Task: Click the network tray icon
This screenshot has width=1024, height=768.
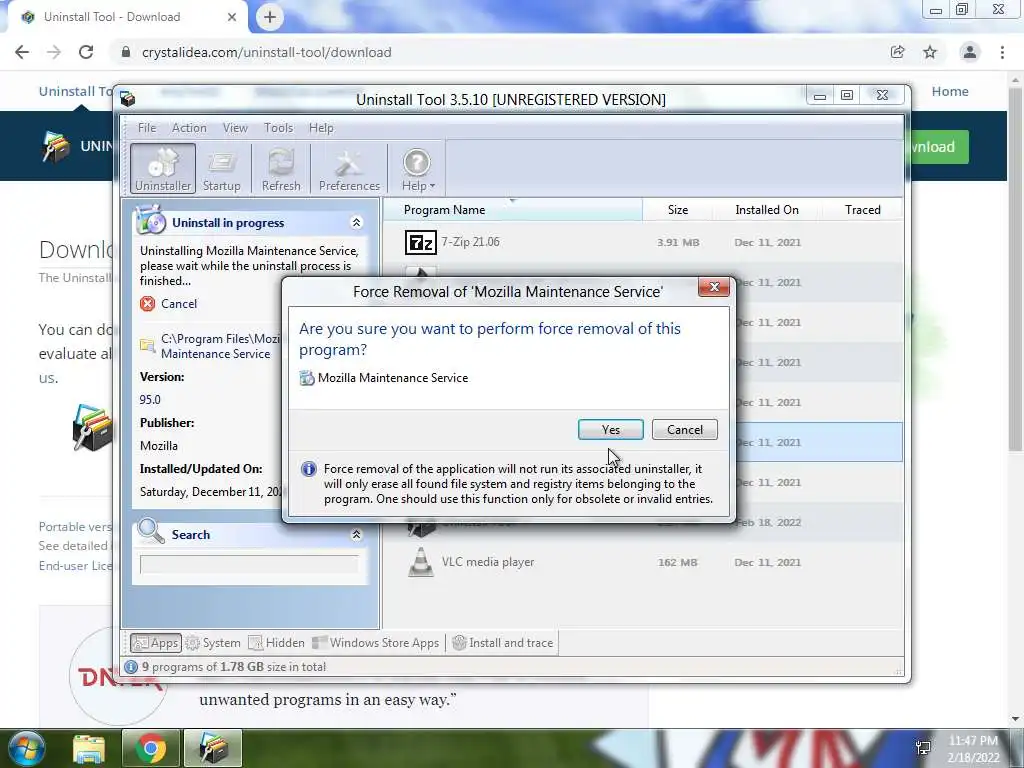Action: pos(923,748)
